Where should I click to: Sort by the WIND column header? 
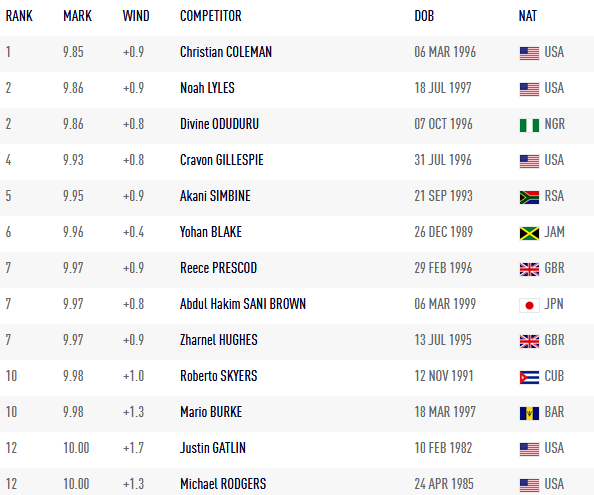coord(136,16)
